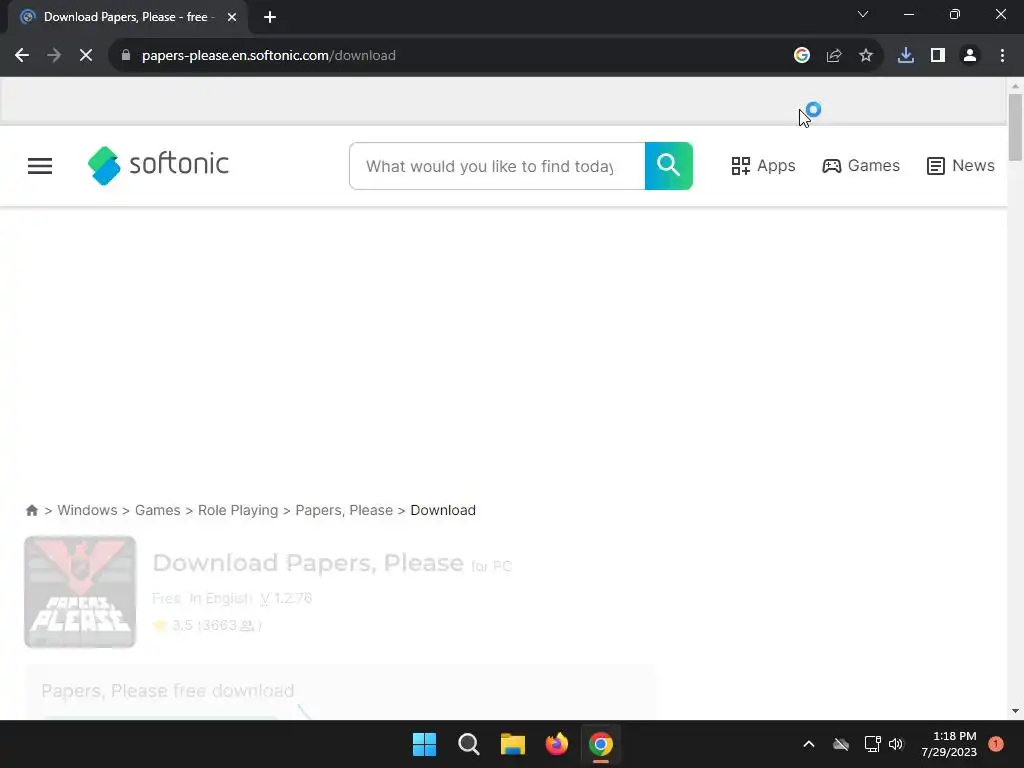Follow the Role Playing breadcrumb link
1024x768 pixels.
tap(238, 510)
